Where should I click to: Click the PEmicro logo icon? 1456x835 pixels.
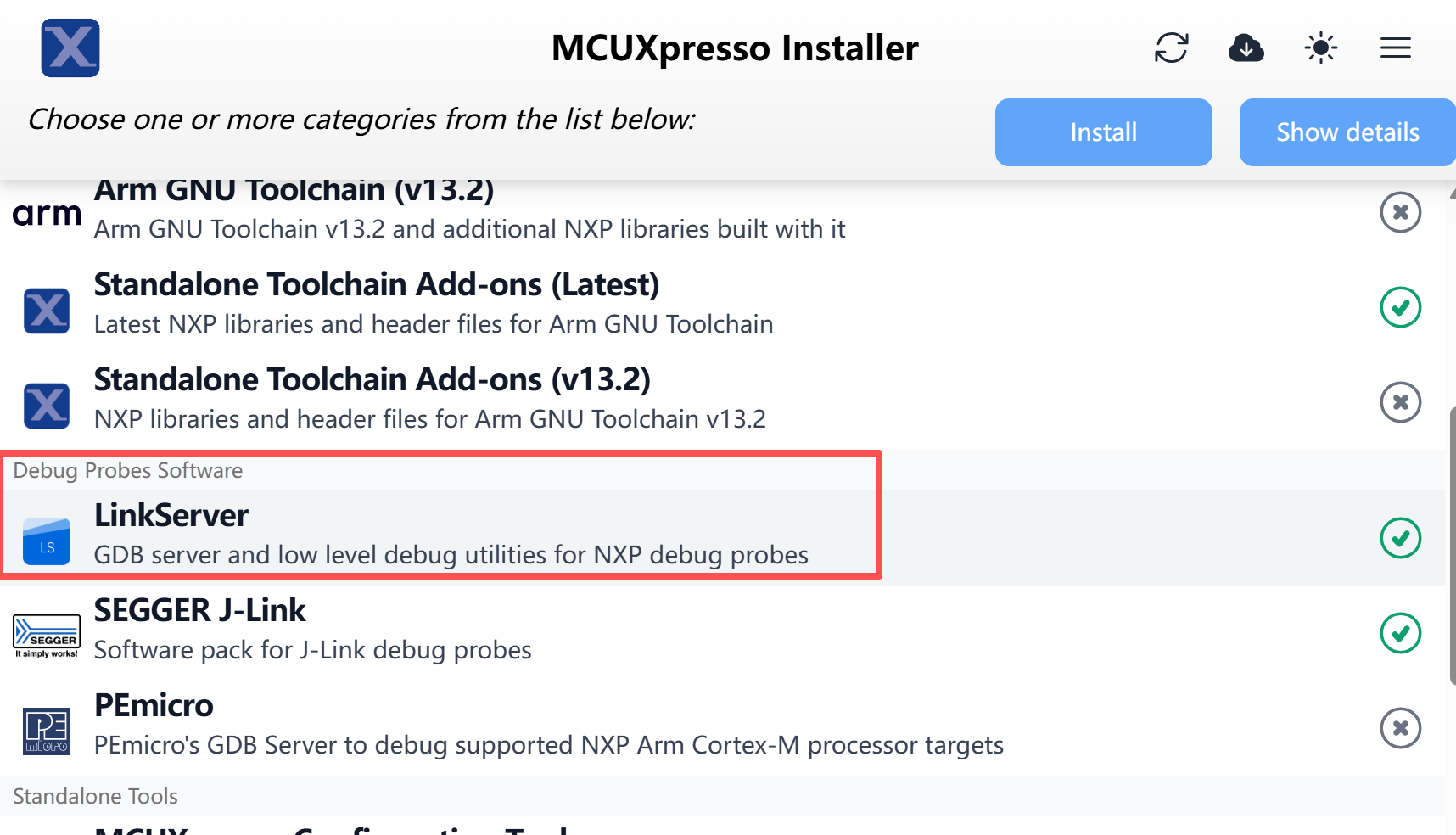(47, 731)
